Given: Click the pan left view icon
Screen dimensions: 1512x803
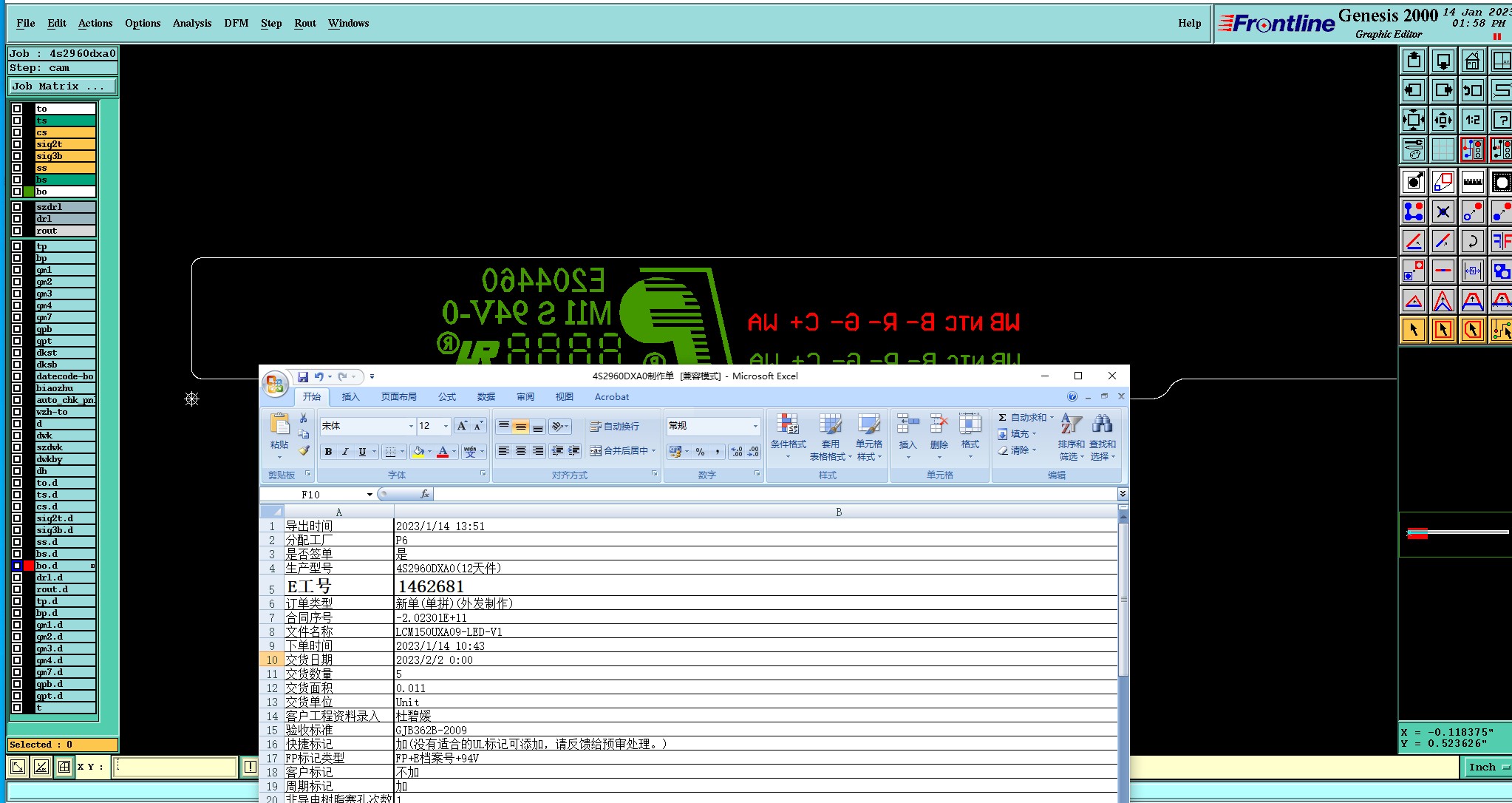Looking at the screenshot, I should (x=1414, y=90).
